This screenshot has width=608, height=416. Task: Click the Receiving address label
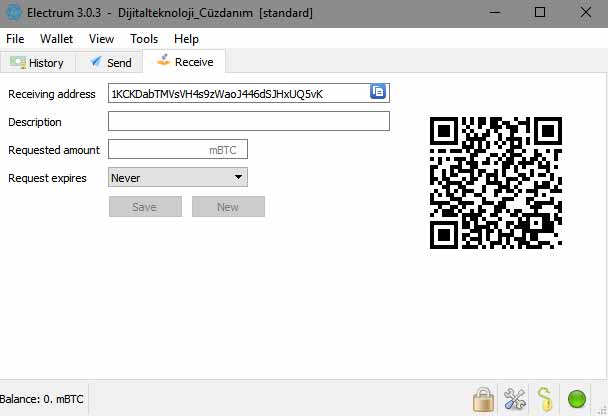pos(52,94)
